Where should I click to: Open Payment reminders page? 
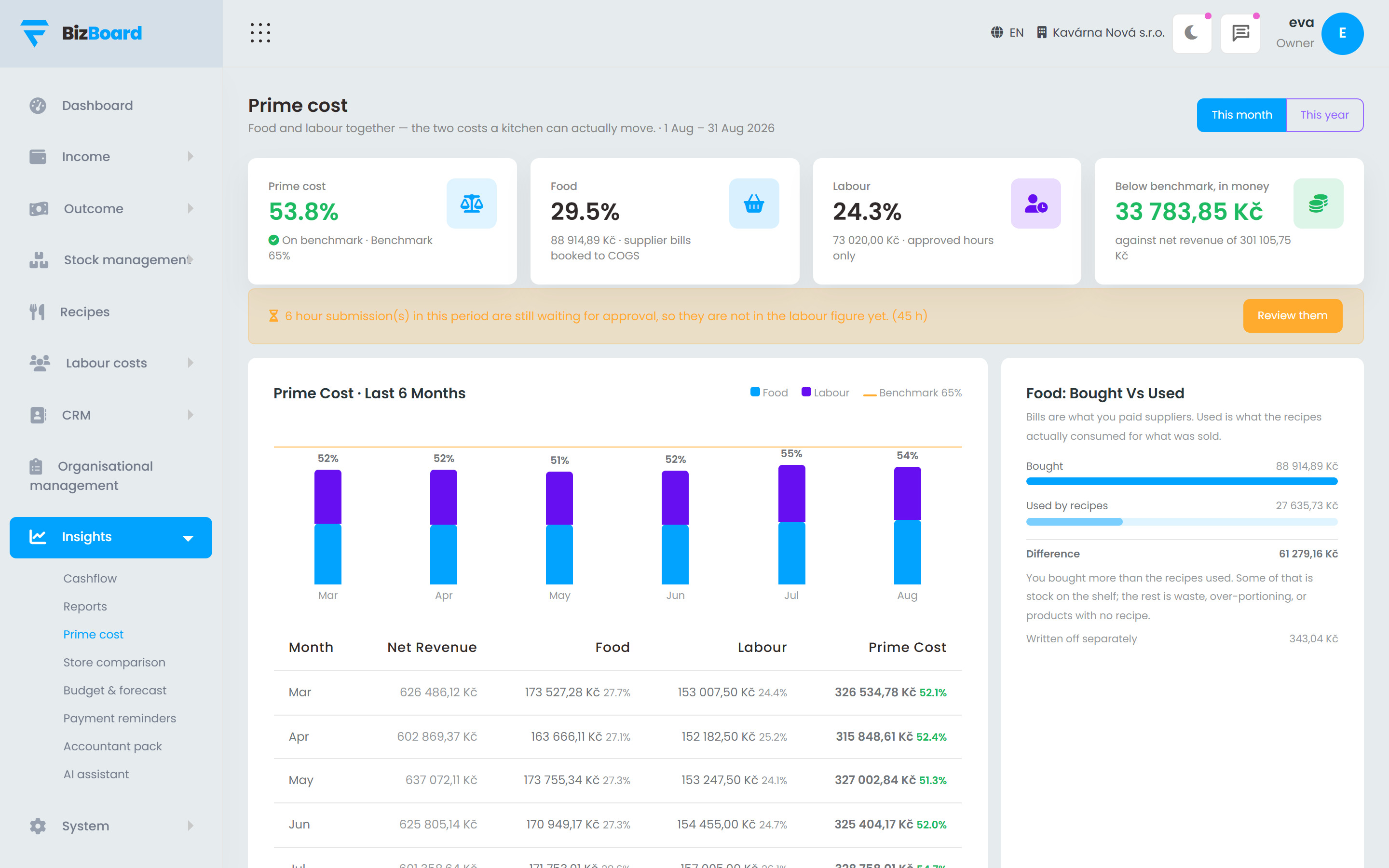[x=120, y=718]
